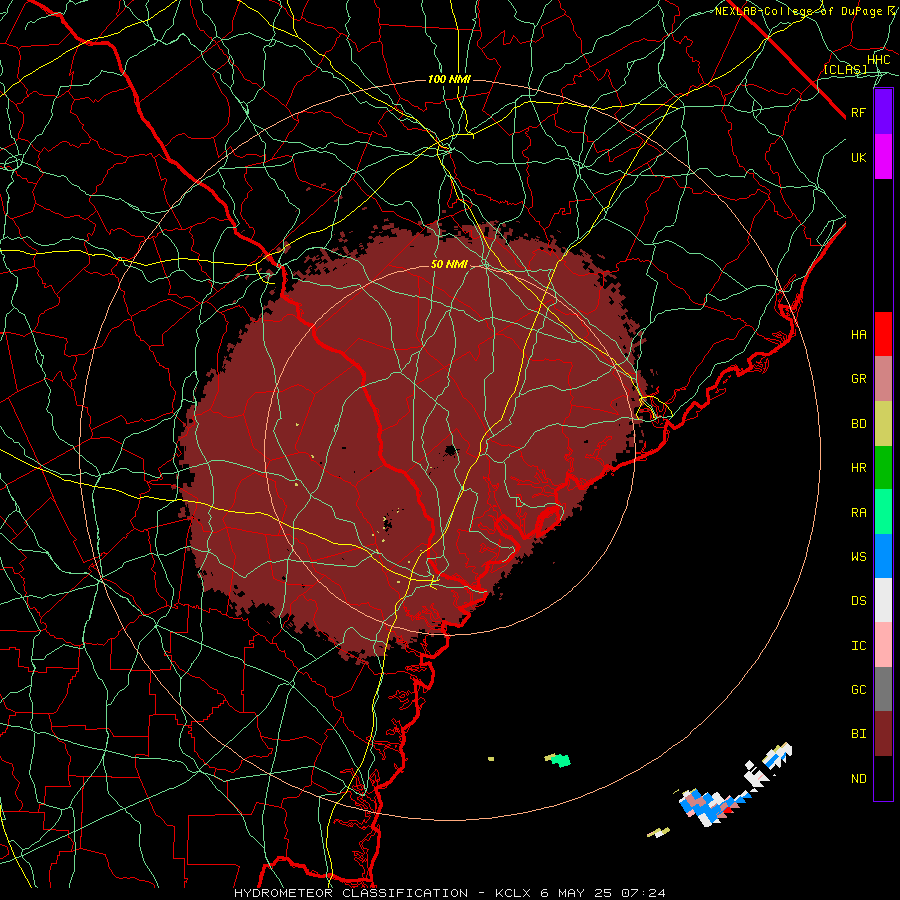The width and height of the screenshot is (900, 900).
Task: Click the "IC" legend label
Action: [858, 646]
